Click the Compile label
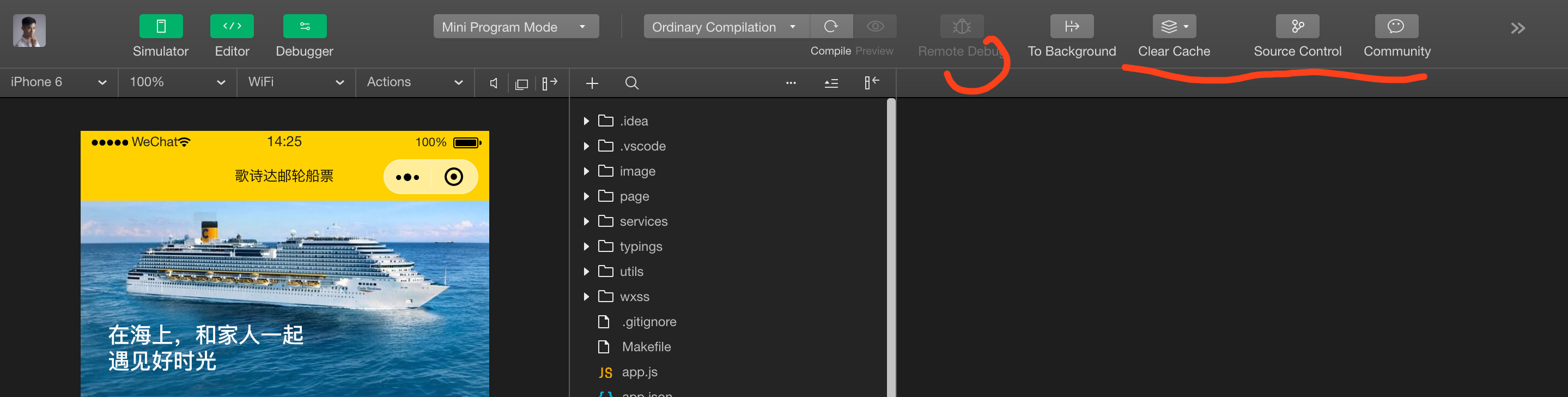1568x397 pixels. (x=830, y=51)
